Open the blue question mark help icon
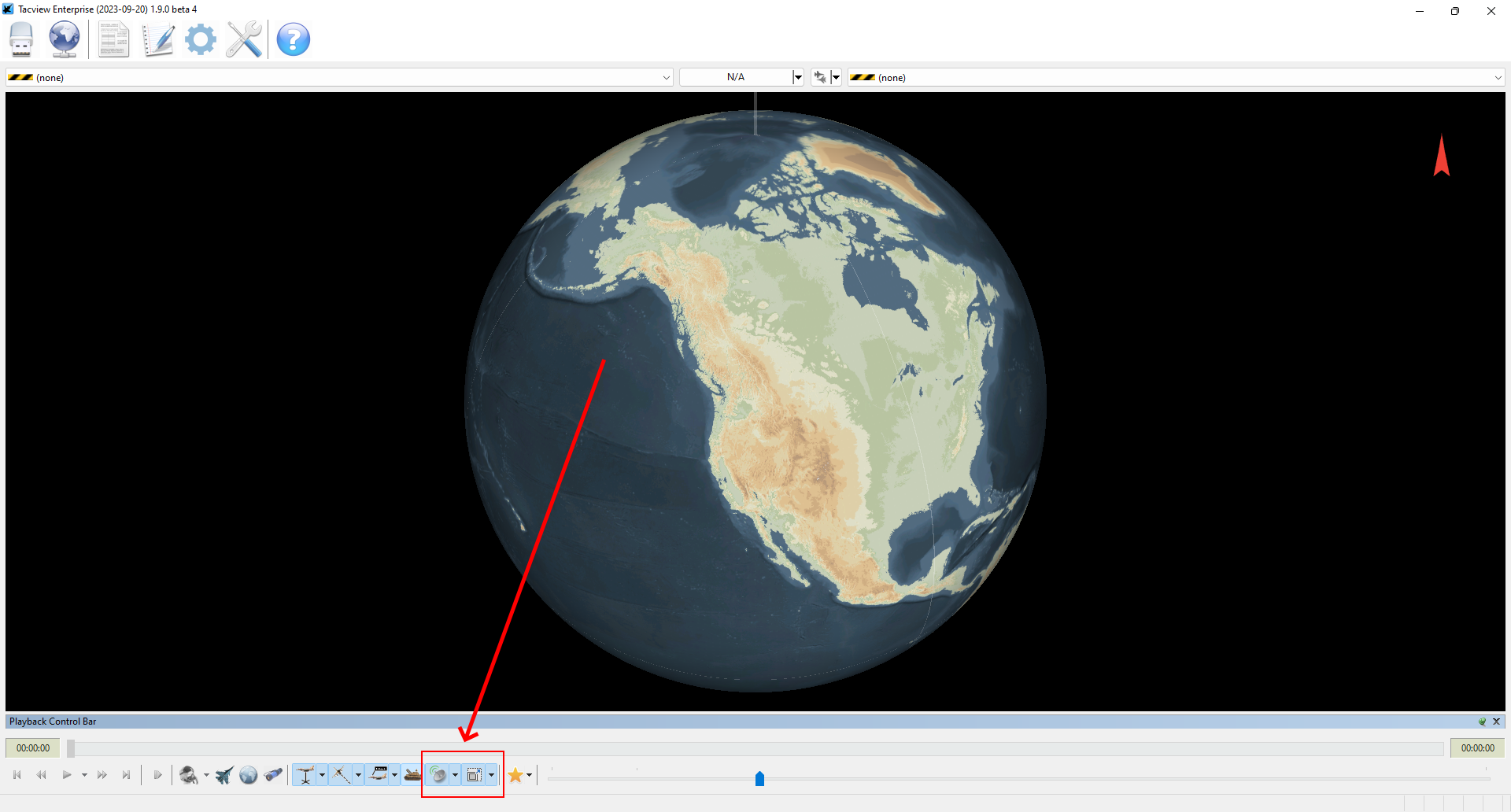This screenshot has height=812, width=1511. pos(294,39)
